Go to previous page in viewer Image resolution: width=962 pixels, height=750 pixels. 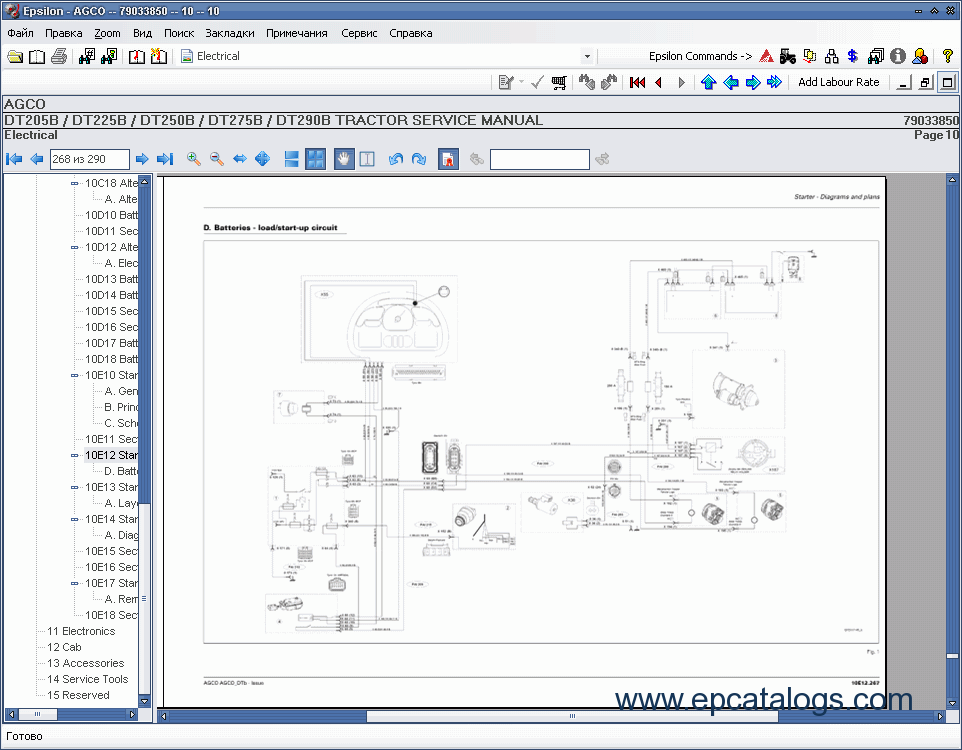coord(37,160)
